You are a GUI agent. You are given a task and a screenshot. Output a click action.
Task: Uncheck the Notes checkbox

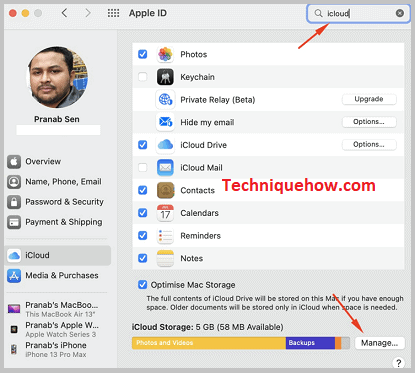(143, 258)
